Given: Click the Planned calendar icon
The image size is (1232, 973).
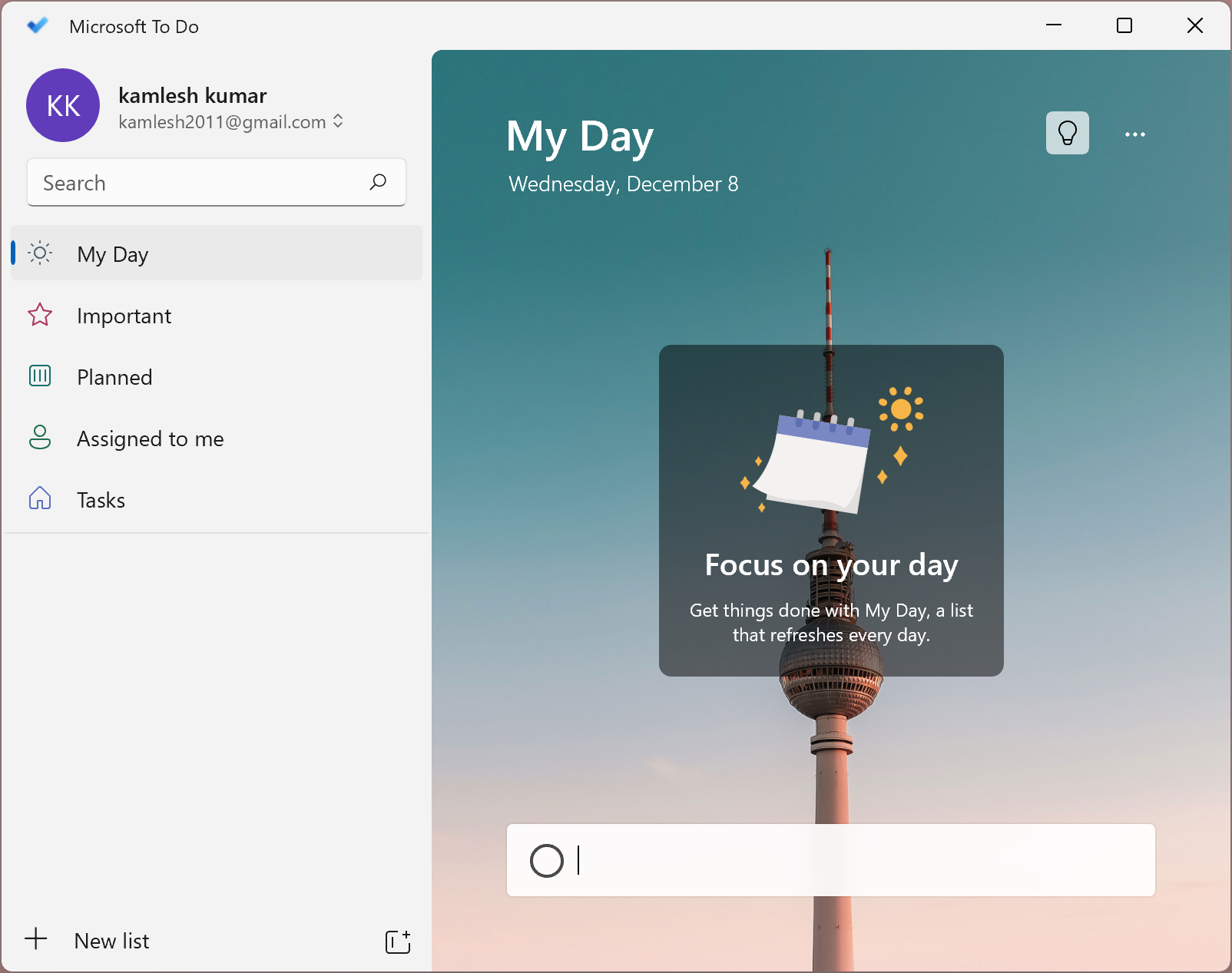Looking at the screenshot, I should pyautogui.click(x=40, y=376).
